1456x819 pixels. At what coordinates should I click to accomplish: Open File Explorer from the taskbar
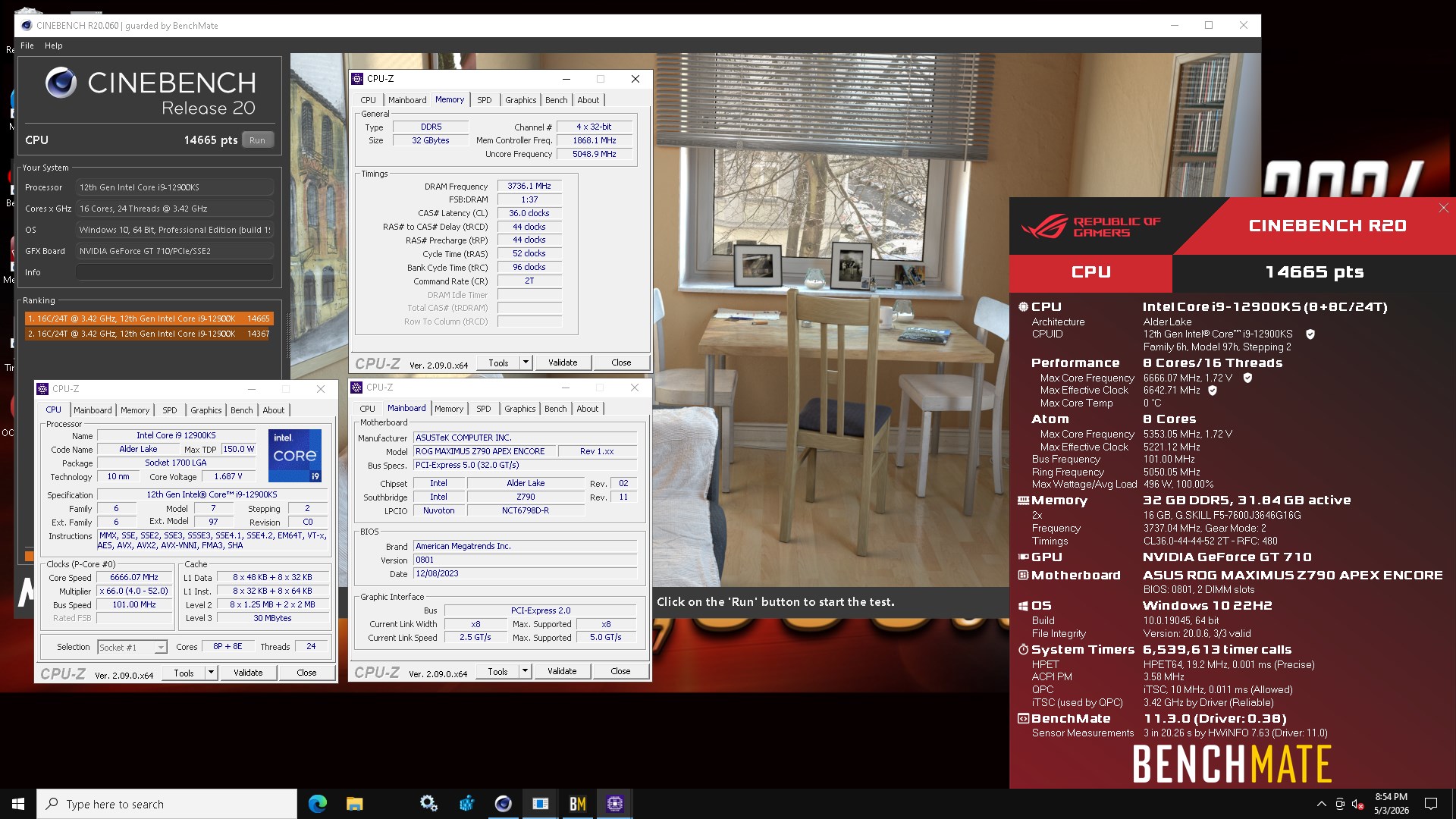[354, 804]
